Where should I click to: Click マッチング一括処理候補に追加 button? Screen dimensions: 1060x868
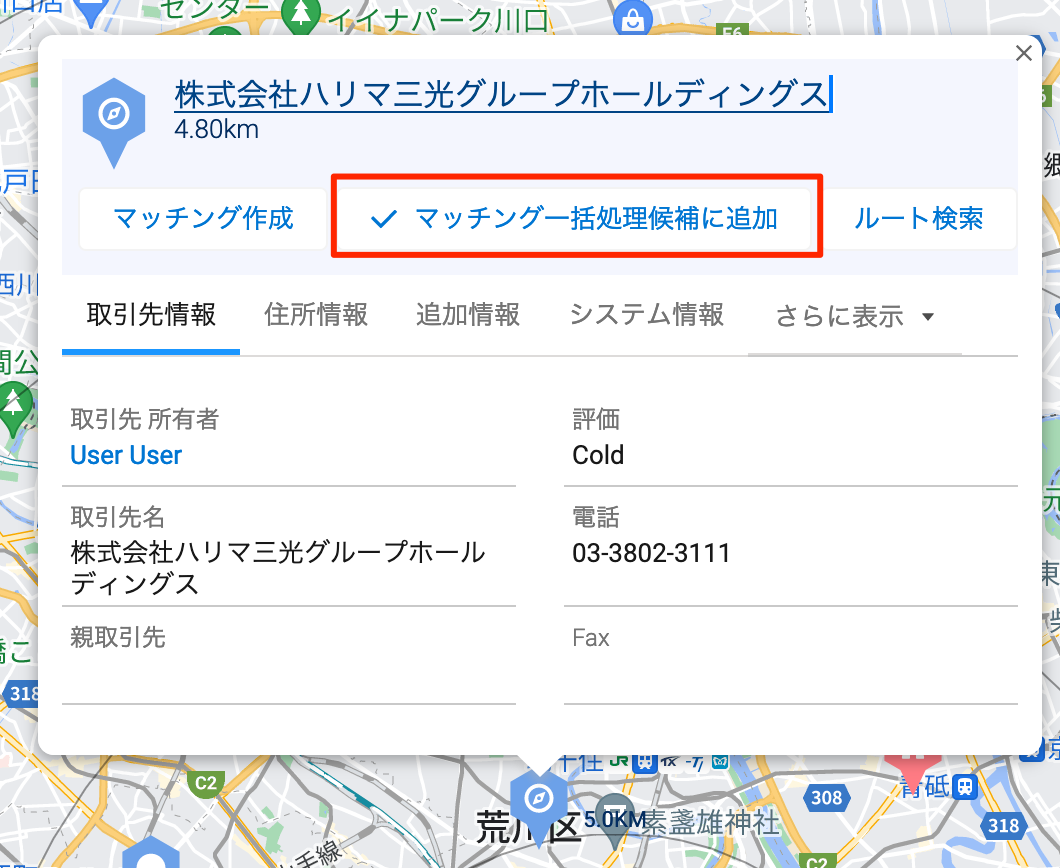pos(576,219)
